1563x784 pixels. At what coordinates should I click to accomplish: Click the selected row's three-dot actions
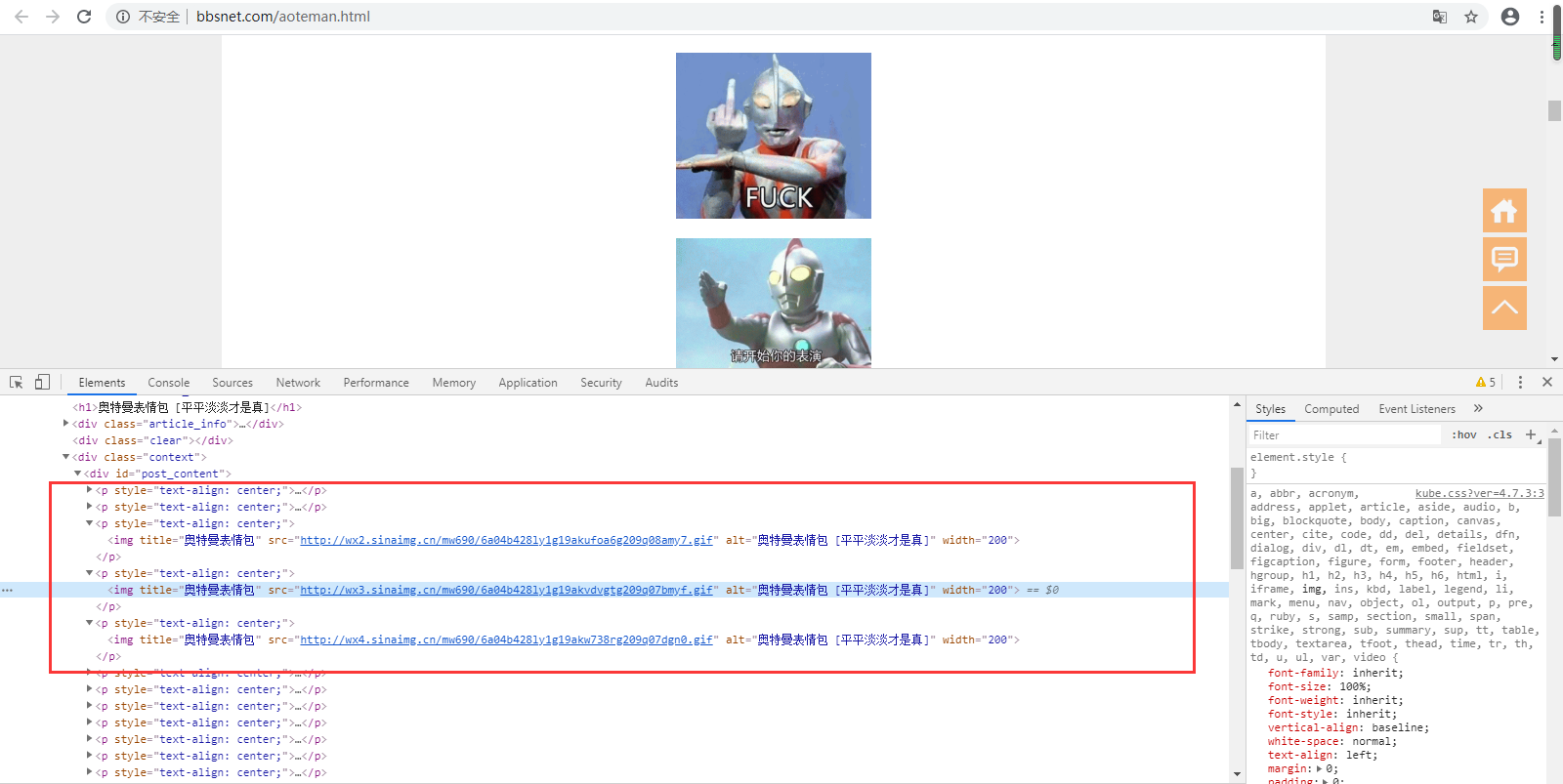pyautogui.click(x=8, y=590)
